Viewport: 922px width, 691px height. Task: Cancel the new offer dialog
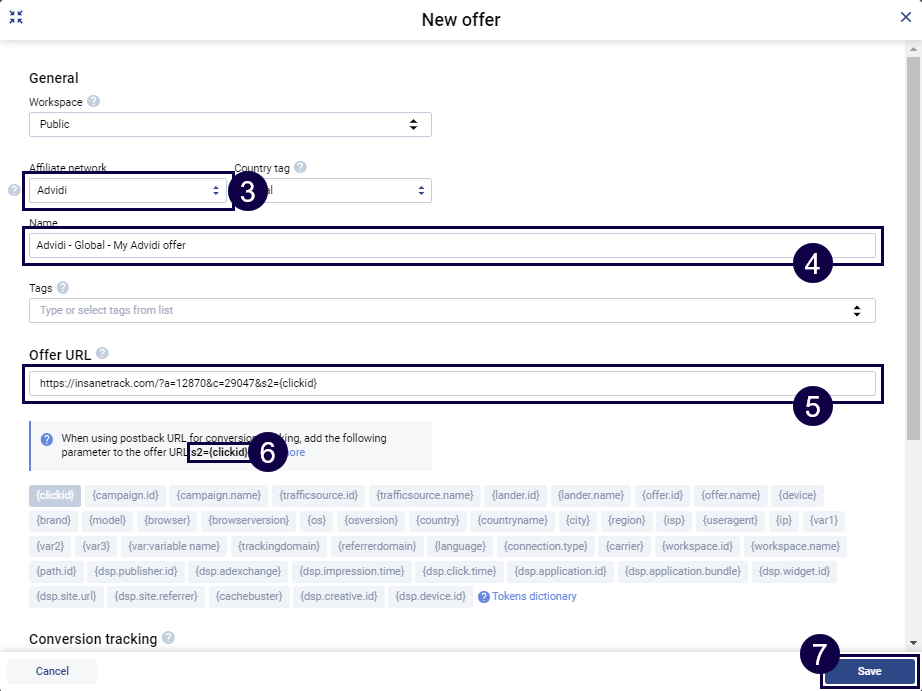(52, 671)
